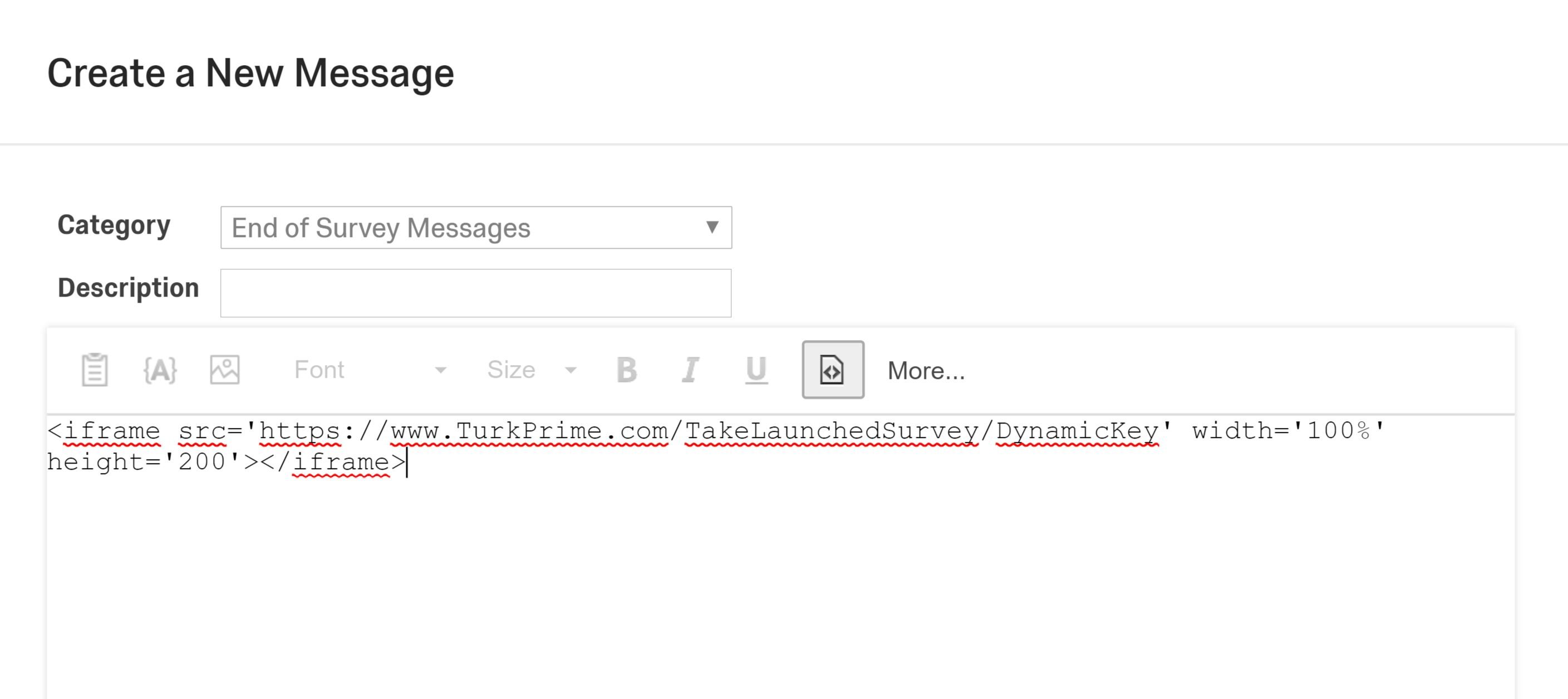Expand the Size dropdown
The image size is (1568, 699).
click(532, 370)
